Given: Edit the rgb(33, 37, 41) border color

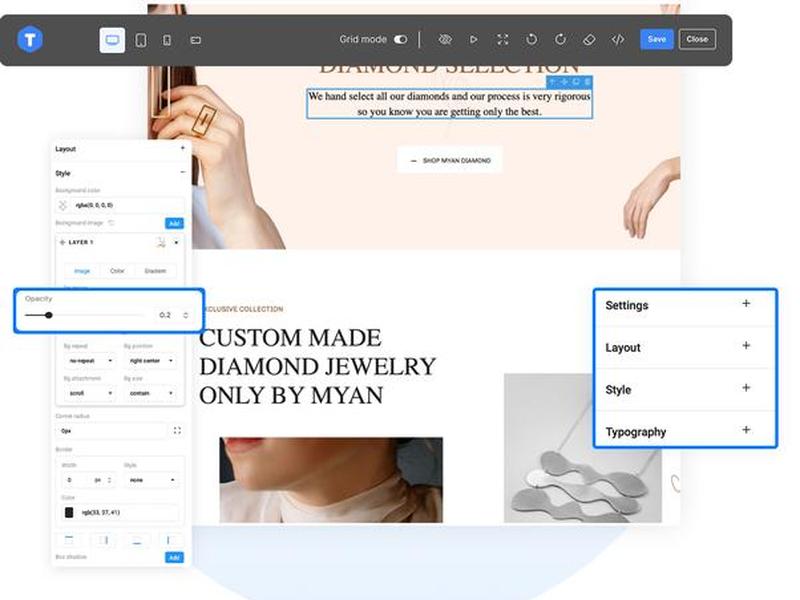Looking at the screenshot, I should tap(128, 512).
